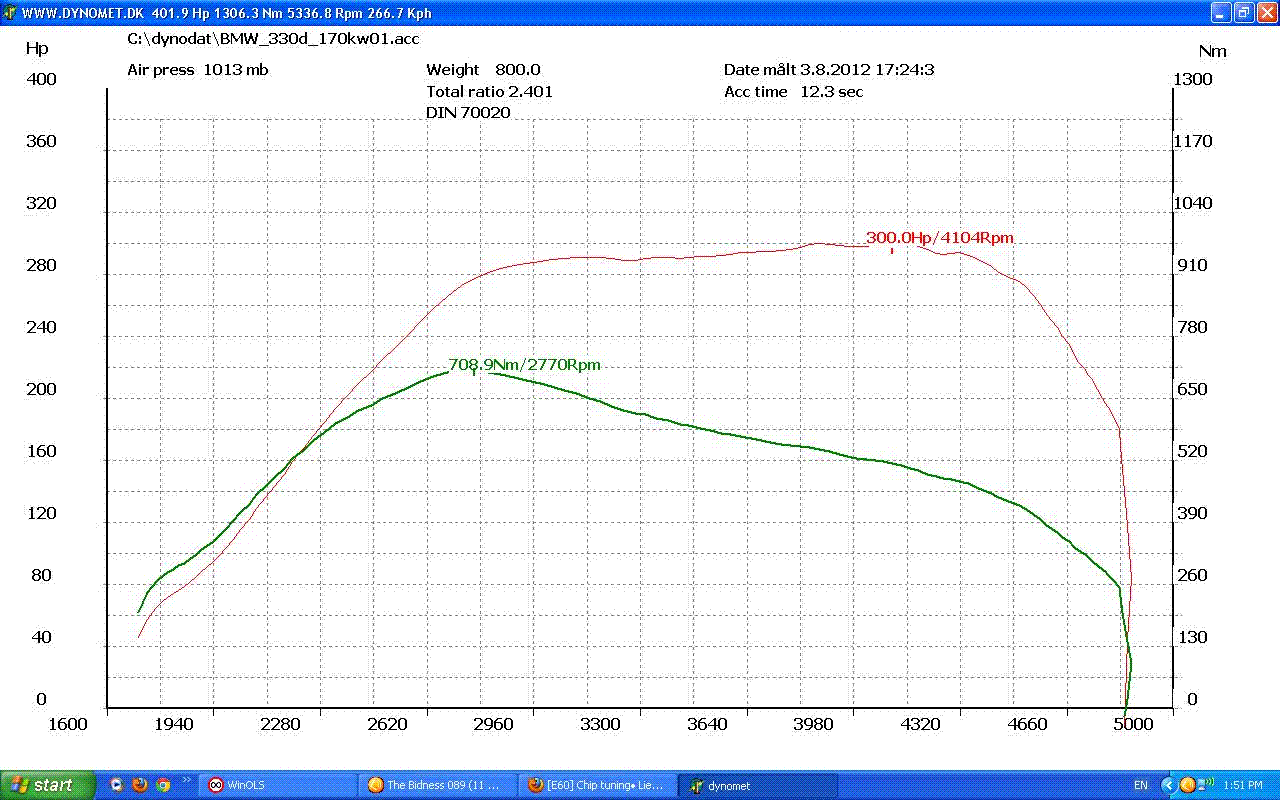
Task: Click the first quick launch icon
Action: point(117,785)
